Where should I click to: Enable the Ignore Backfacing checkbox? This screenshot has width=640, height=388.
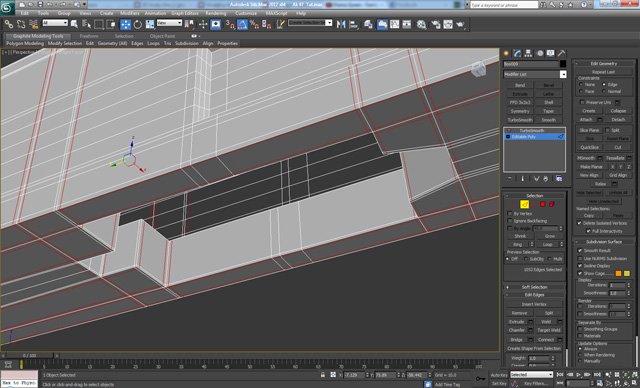pos(510,221)
